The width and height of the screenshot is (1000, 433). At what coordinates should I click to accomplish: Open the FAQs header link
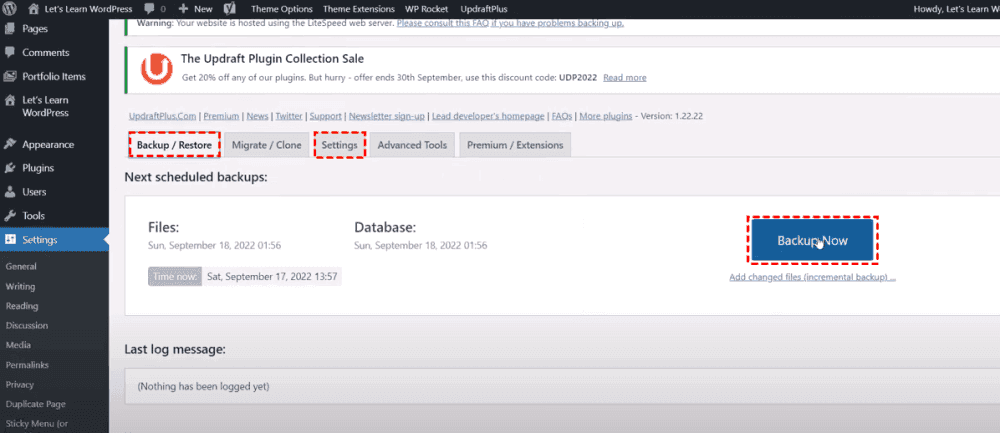562,116
